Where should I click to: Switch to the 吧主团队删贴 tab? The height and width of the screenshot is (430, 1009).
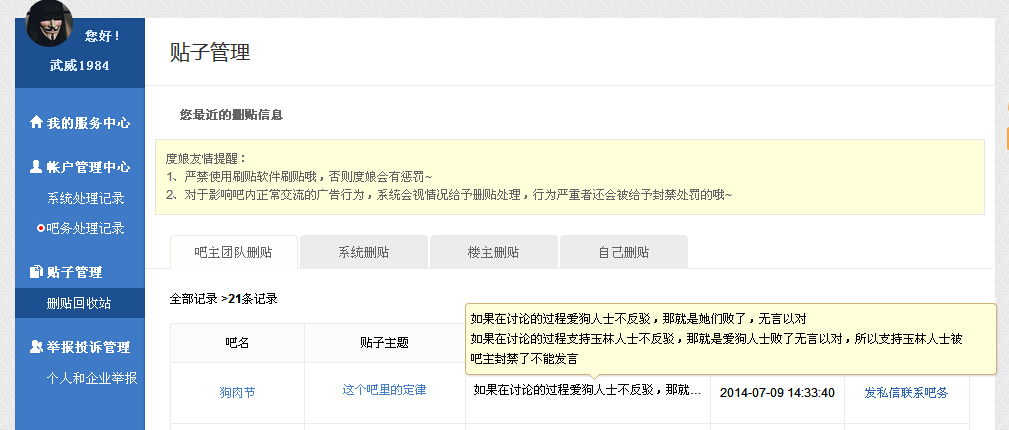[233, 252]
